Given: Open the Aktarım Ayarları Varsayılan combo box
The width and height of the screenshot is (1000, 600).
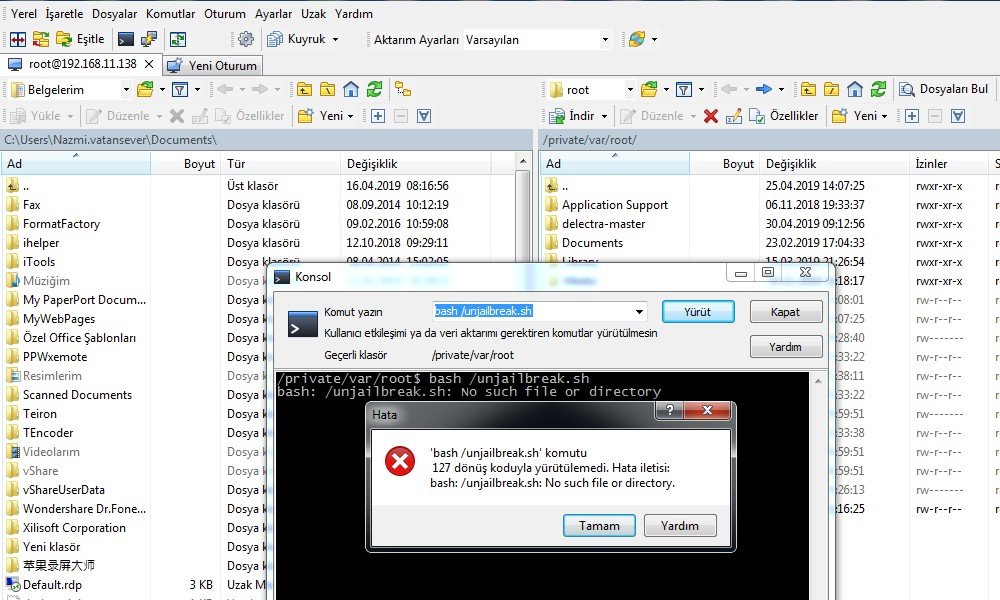Looking at the screenshot, I should tap(537, 40).
